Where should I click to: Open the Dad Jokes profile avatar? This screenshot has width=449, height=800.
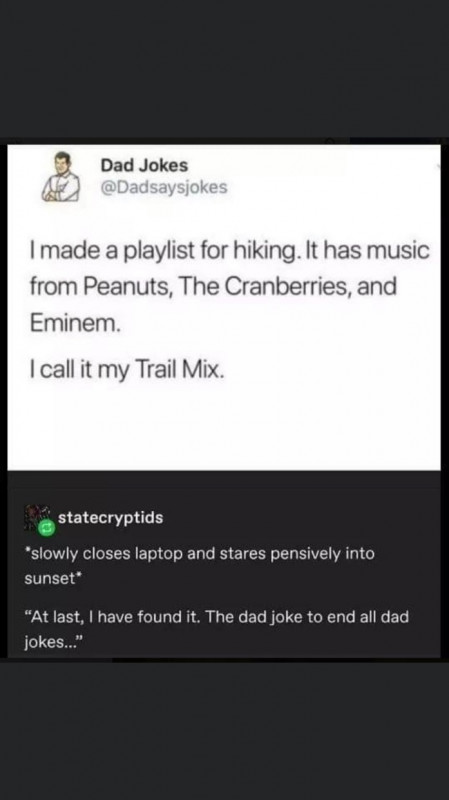(61, 177)
